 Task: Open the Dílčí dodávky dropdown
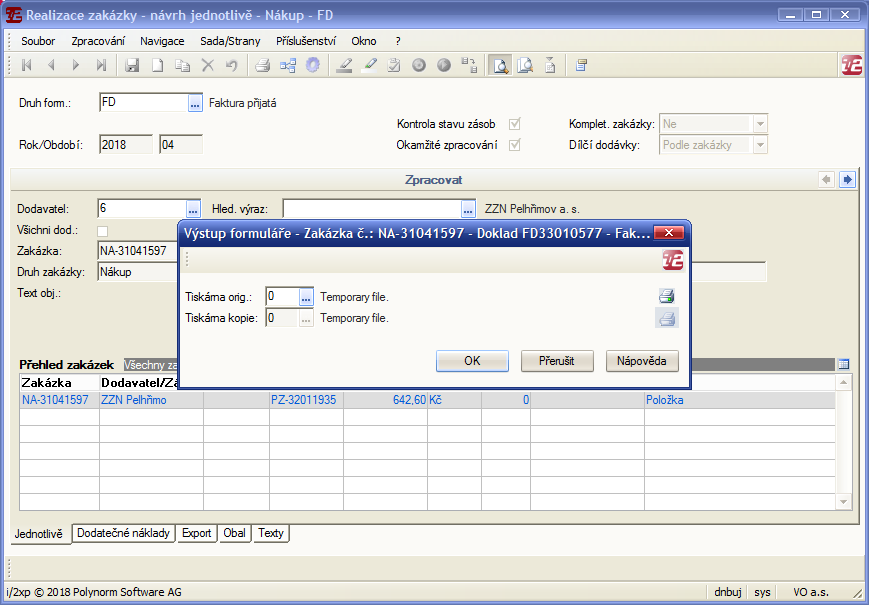pyautogui.click(x=760, y=145)
